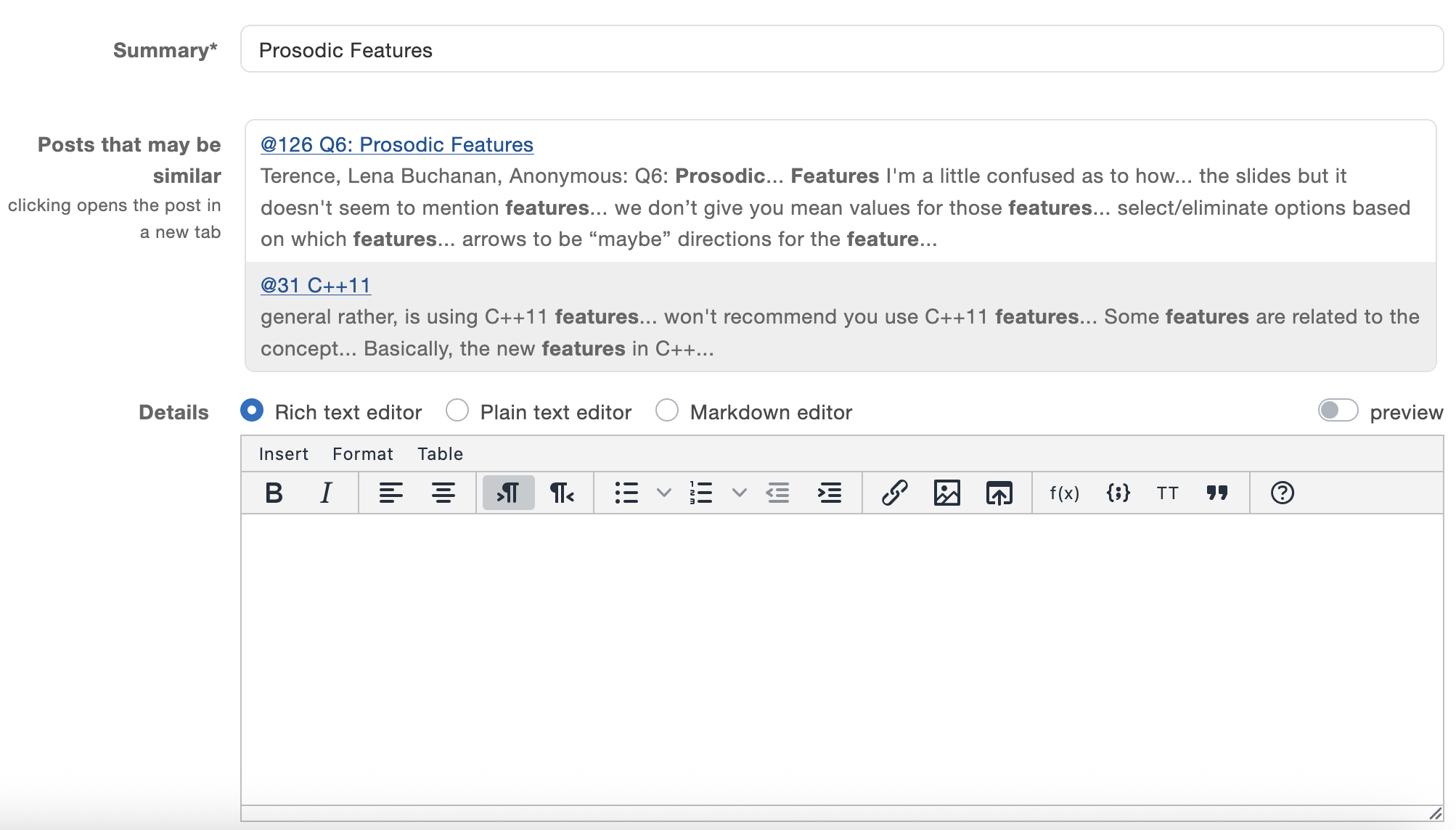Insert a hyperlink

click(x=894, y=493)
